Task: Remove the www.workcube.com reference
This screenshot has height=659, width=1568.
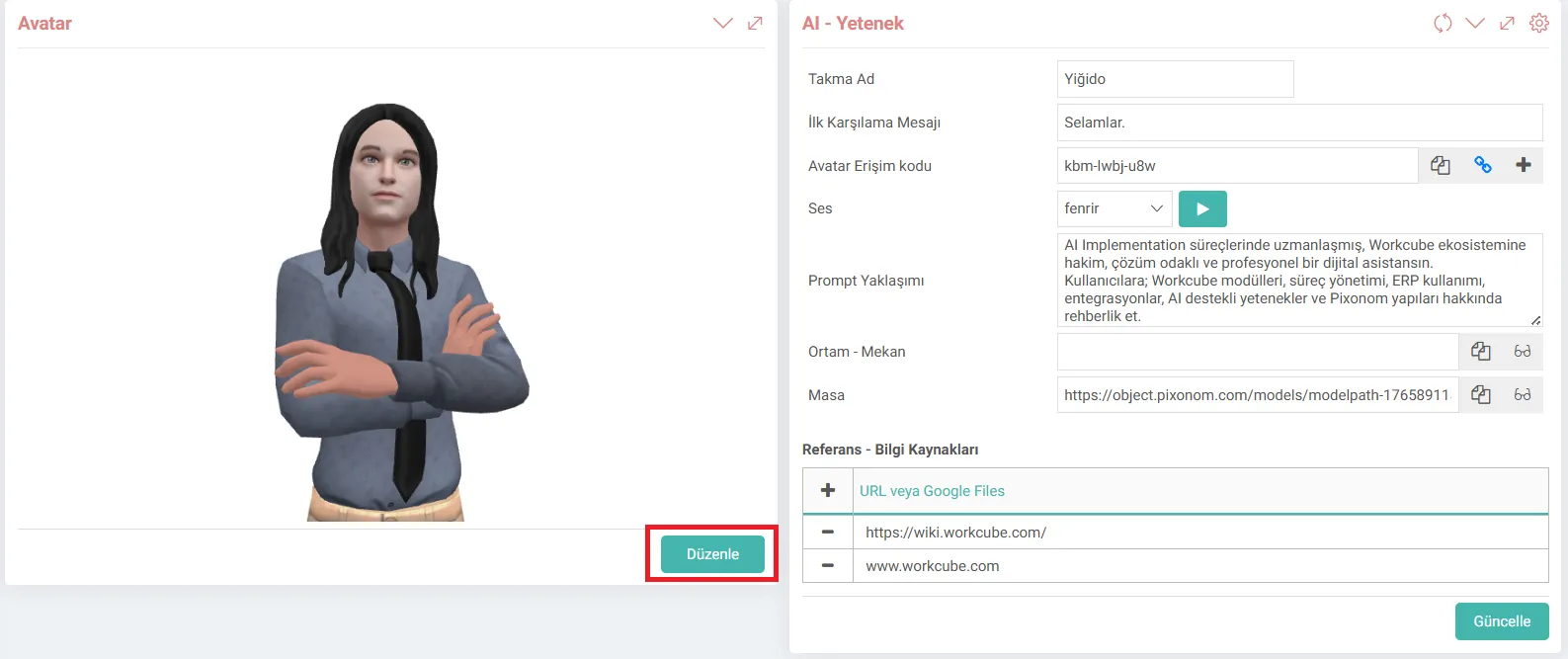Action: click(x=828, y=566)
